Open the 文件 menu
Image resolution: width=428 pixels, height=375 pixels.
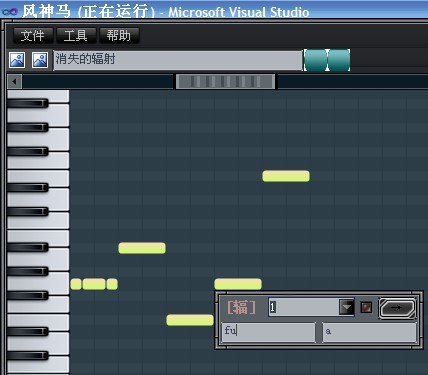33,35
